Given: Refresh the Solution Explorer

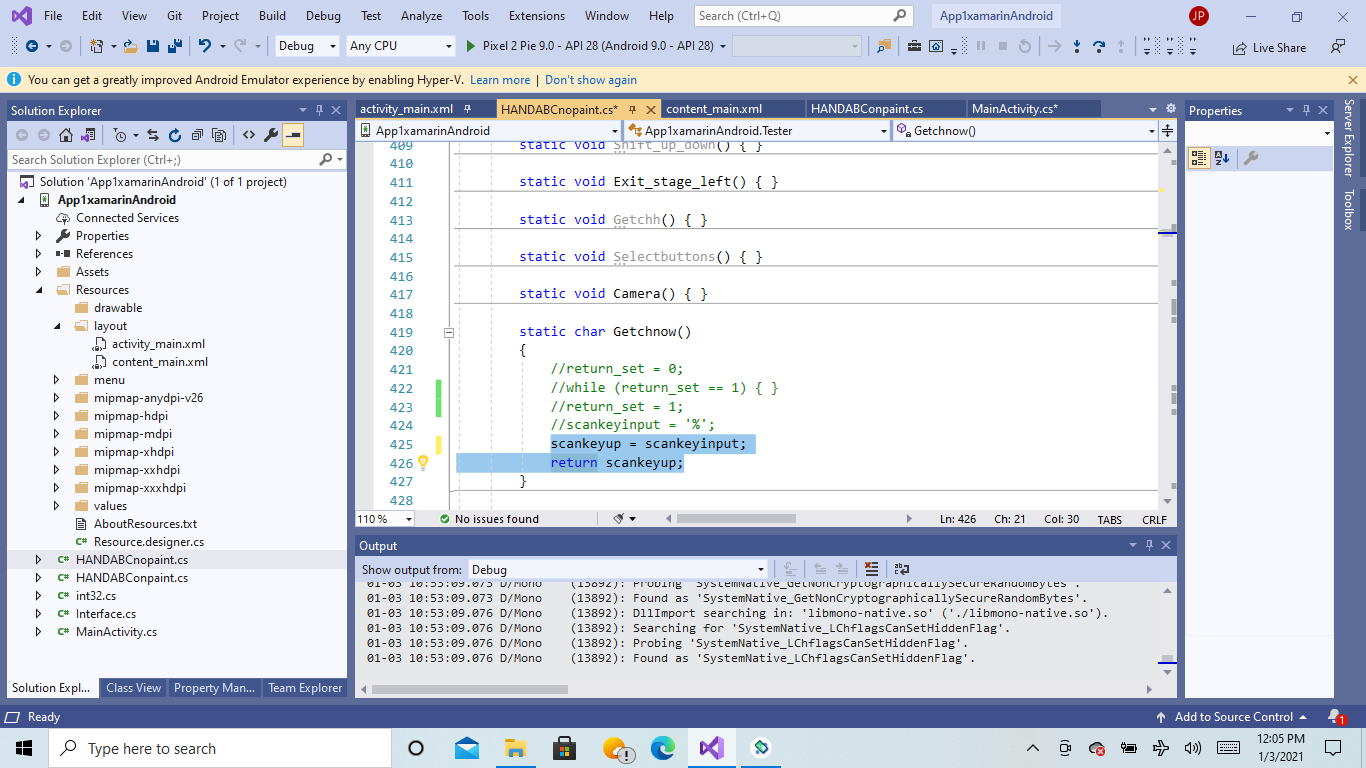Looking at the screenshot, I should (x=175, y=135).
